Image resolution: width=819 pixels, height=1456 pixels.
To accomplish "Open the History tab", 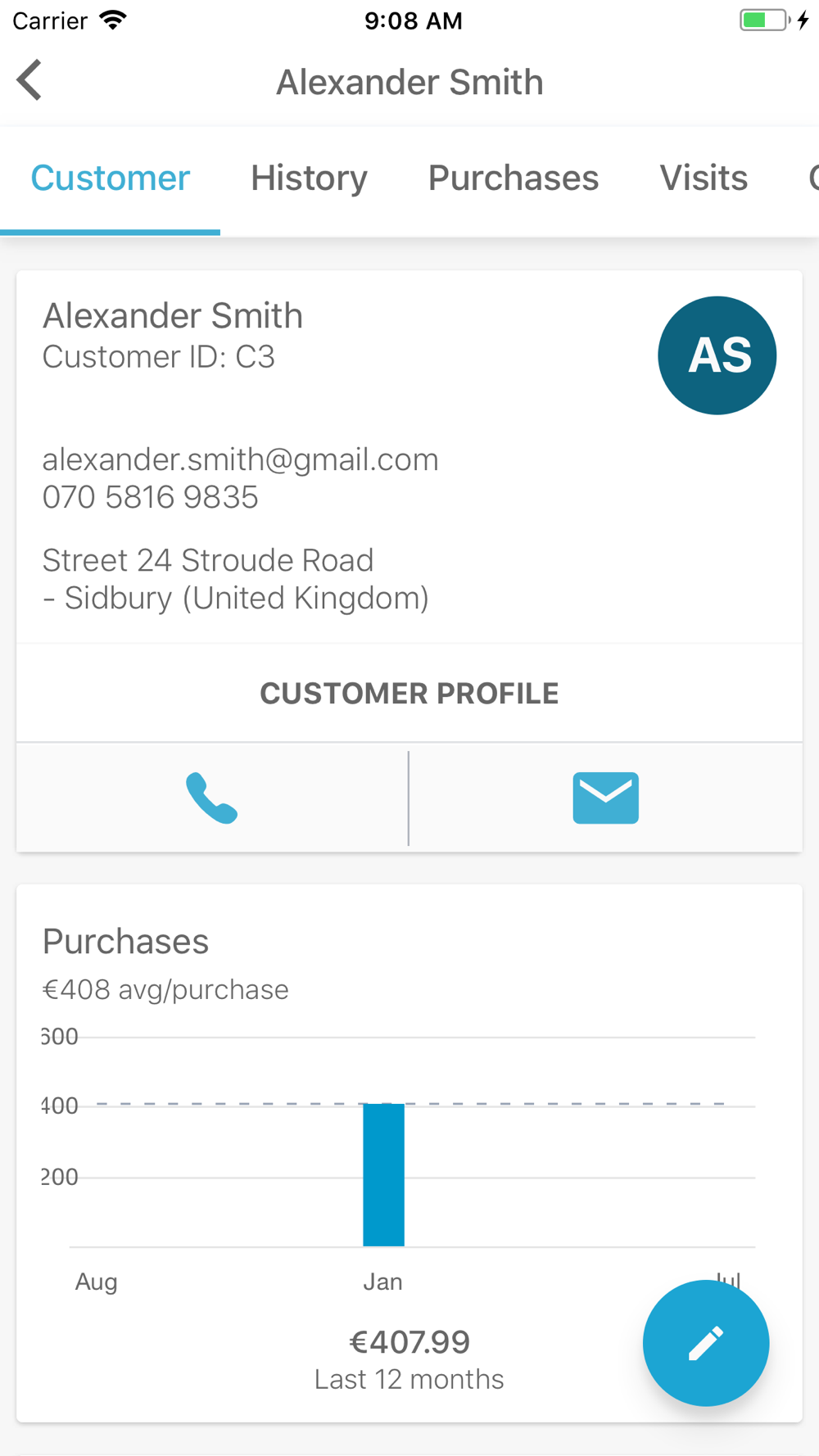I will pyautogui.click(x=309, y=179).
